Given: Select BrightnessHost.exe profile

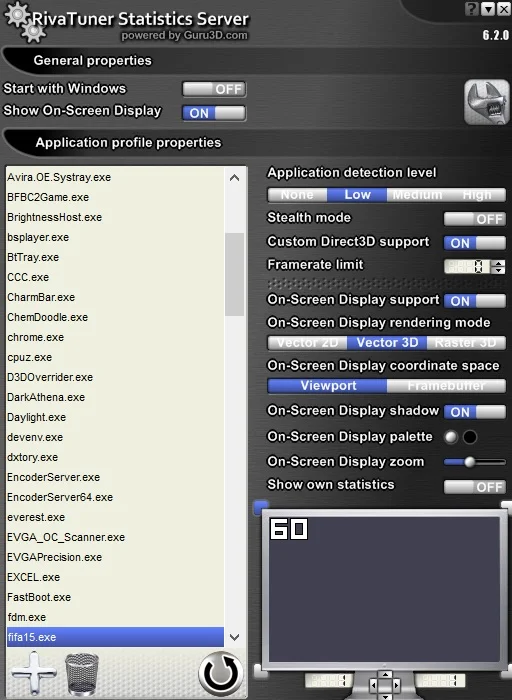Looking at the screenshot, I should pos(115,217).
